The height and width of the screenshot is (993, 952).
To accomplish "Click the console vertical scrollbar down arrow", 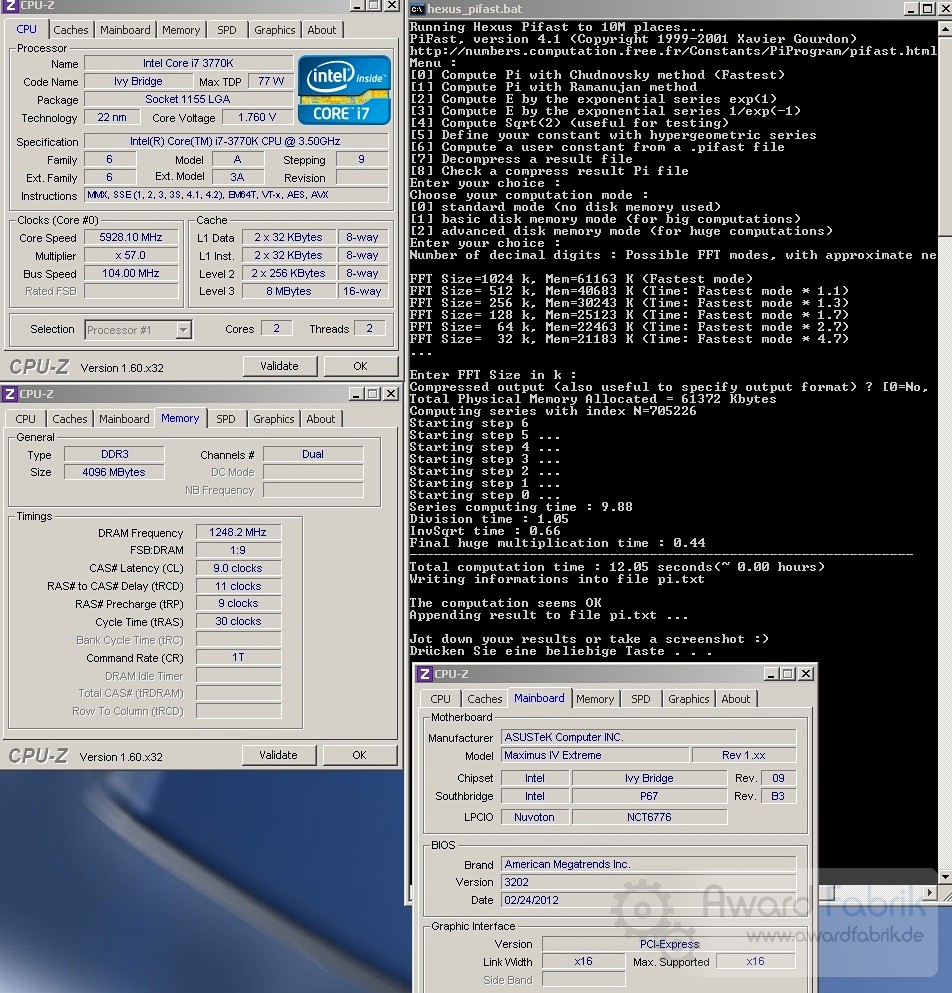I will (946, 877).
